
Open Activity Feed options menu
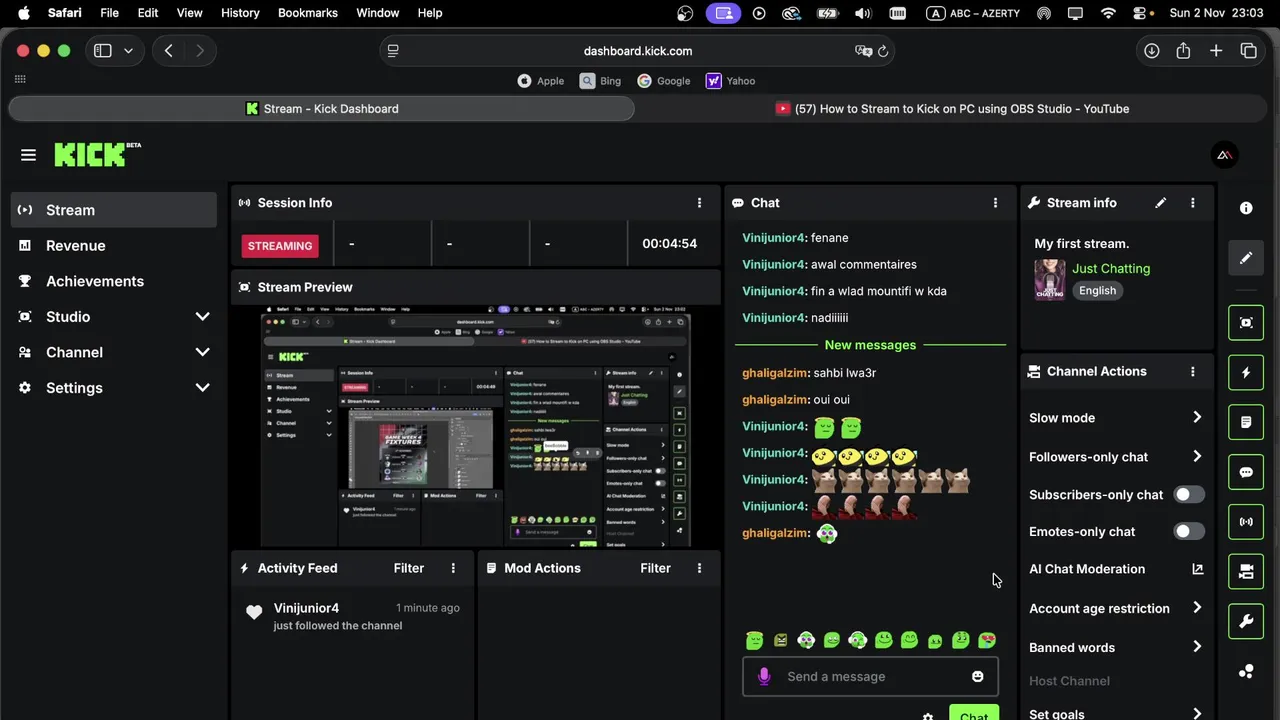(x=453, y=568)
